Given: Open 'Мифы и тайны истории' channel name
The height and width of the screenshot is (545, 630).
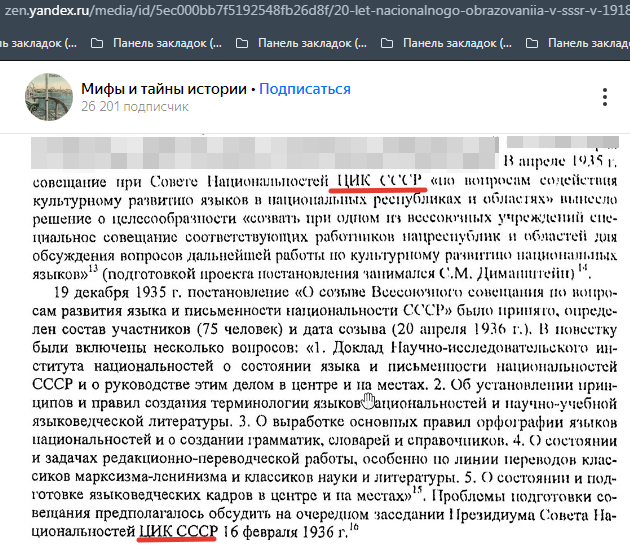Looking at the screenshot, I should click(164, 89).
